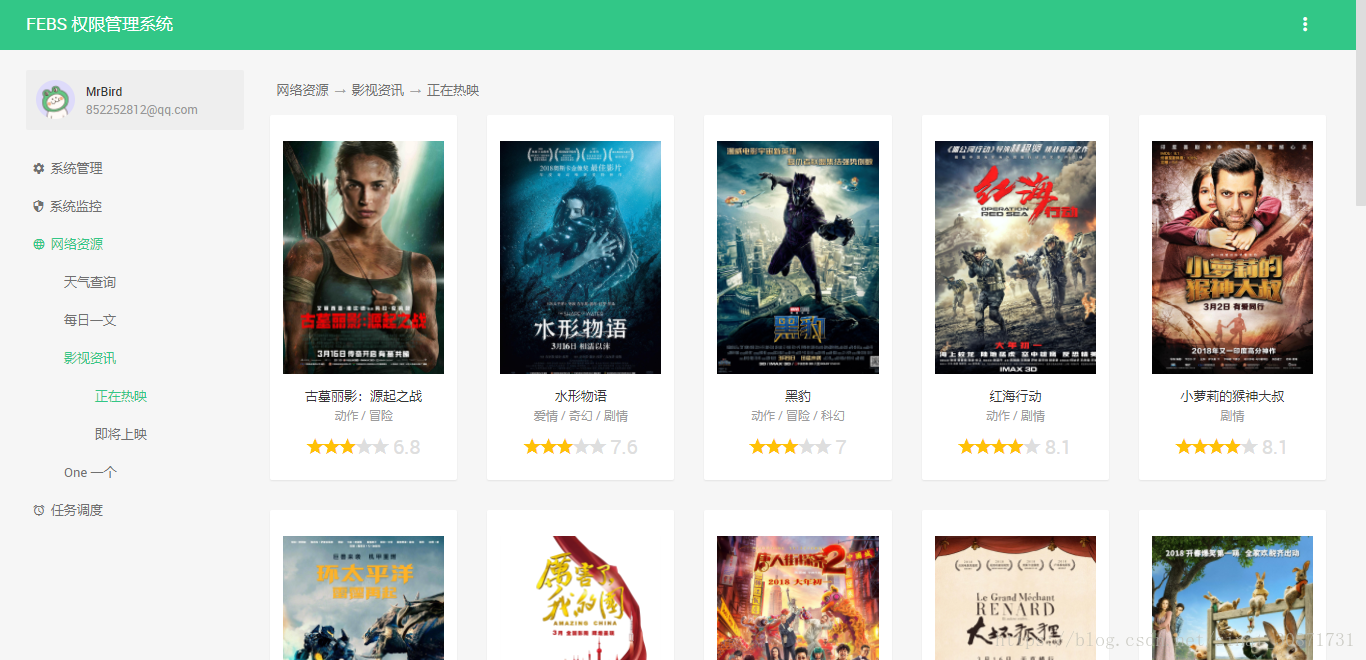Viewport: 1366px width, 660px height.
Task: Click the FEBS 权限管理系统 title
Action: (99, 24)
